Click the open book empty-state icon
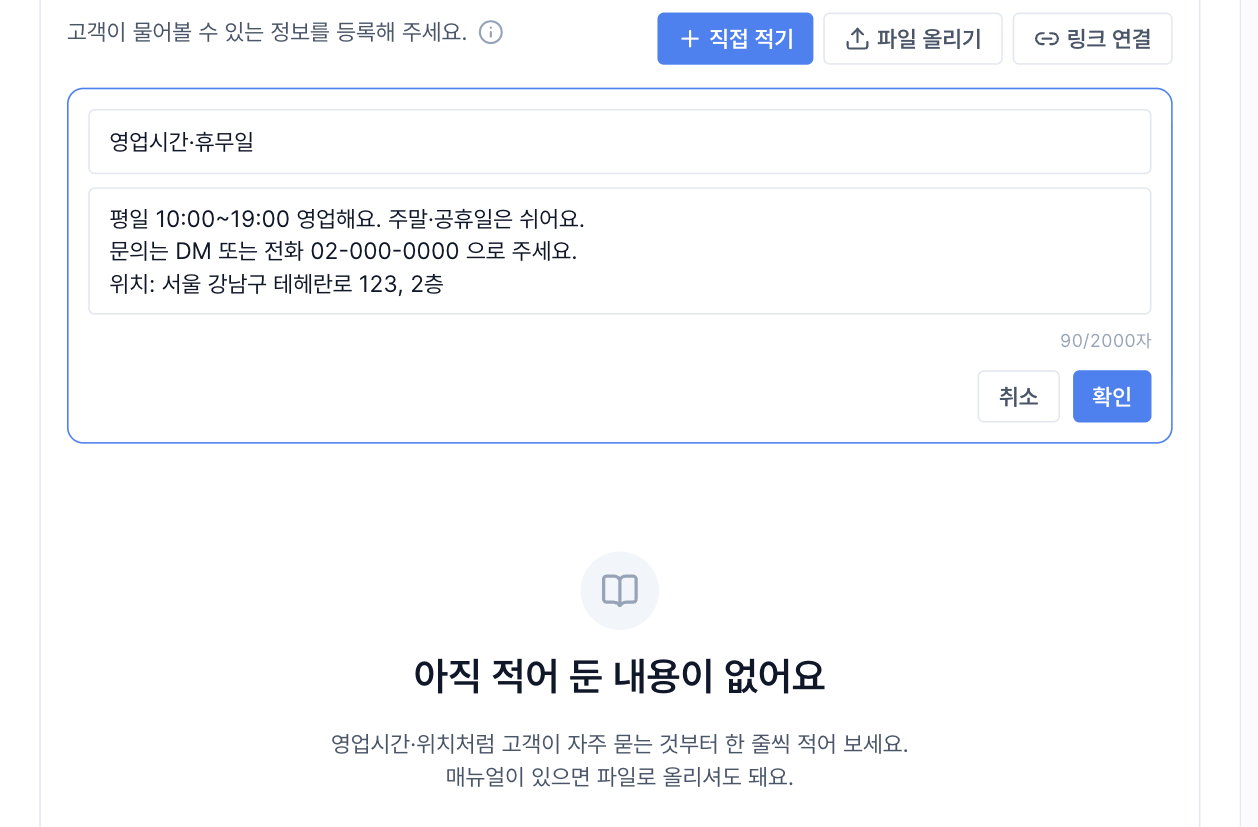Viewport: 1258px width, 827px height. (620, 591)
